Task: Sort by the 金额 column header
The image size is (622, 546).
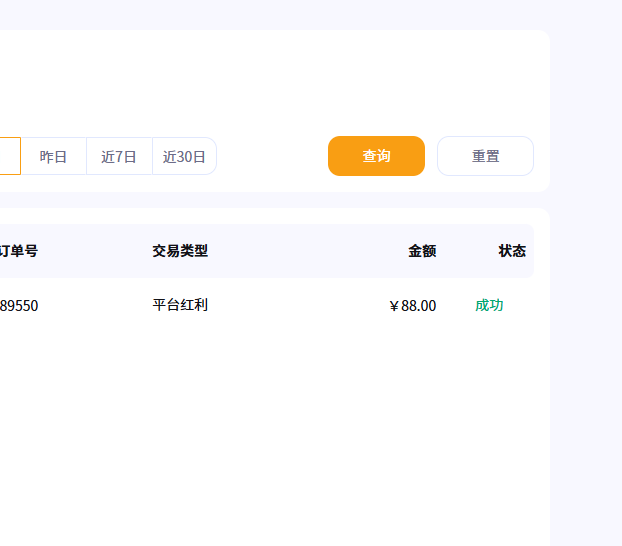Action: 422,251
